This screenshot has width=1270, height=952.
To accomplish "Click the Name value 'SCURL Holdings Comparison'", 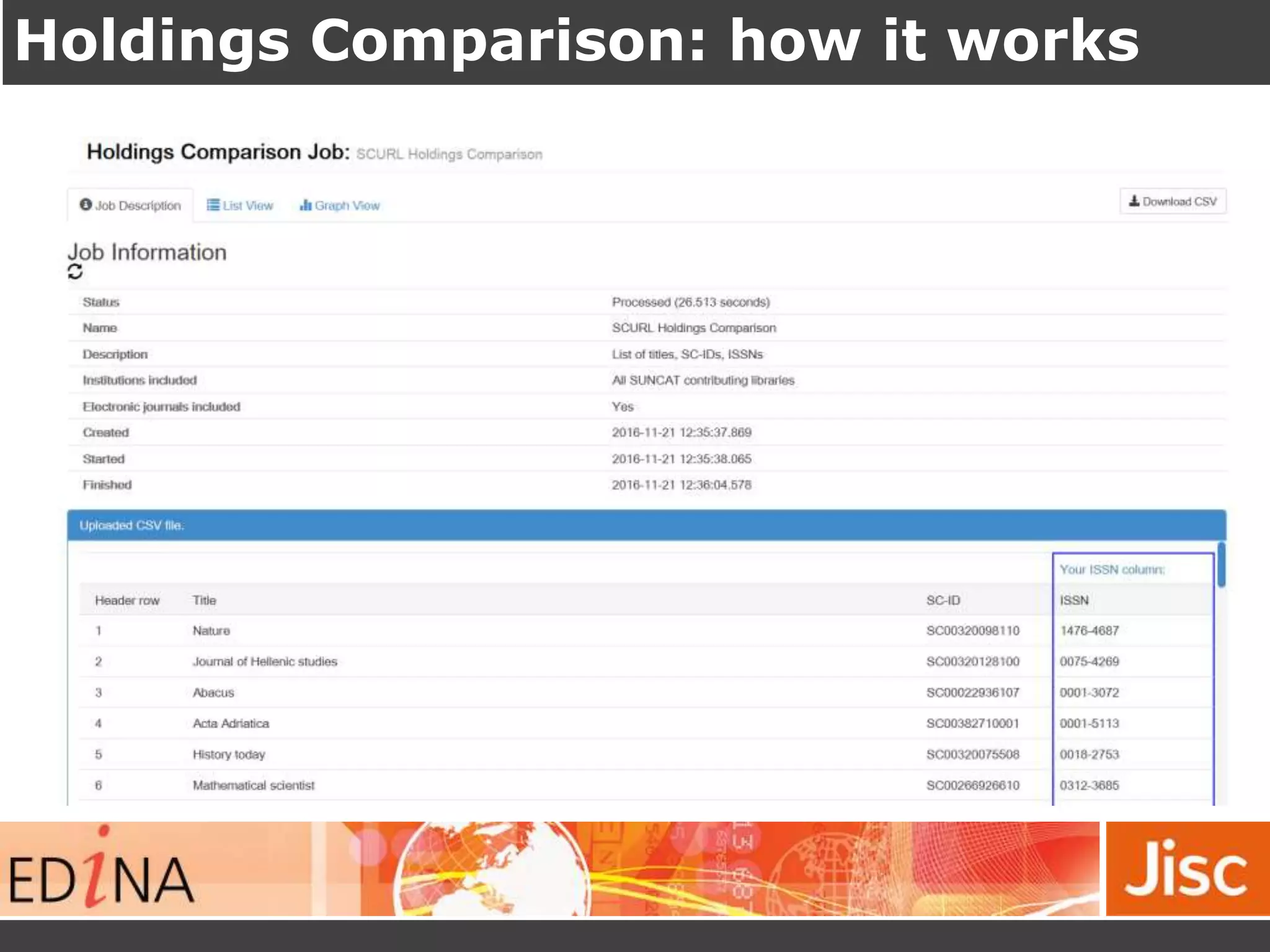I will pos(694,328).
